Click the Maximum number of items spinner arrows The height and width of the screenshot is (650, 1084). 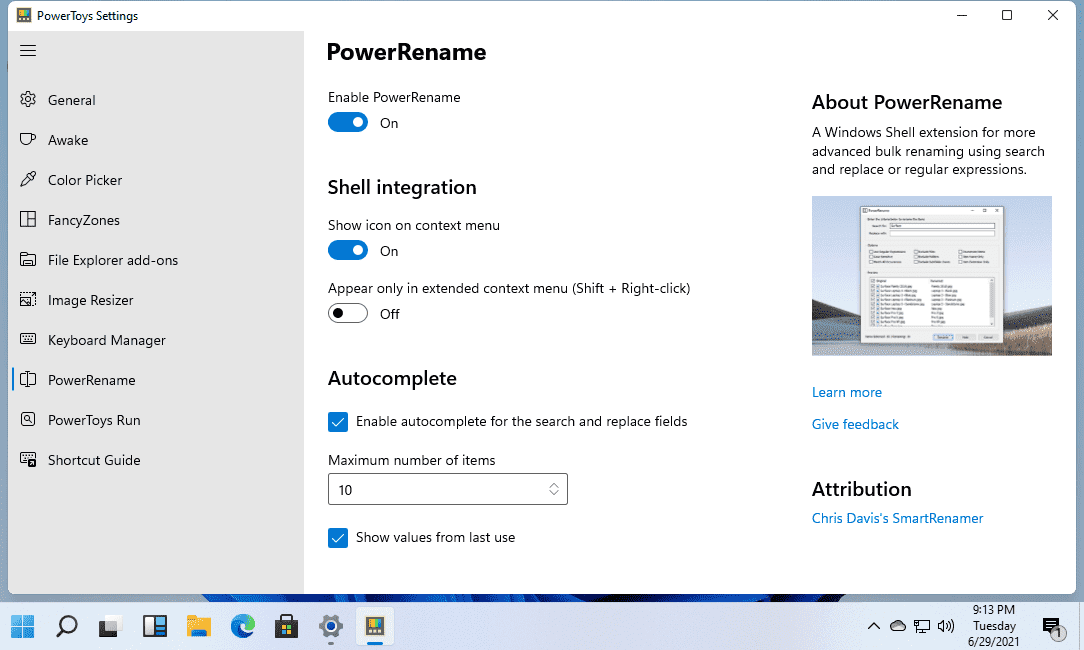coord(554,489)
